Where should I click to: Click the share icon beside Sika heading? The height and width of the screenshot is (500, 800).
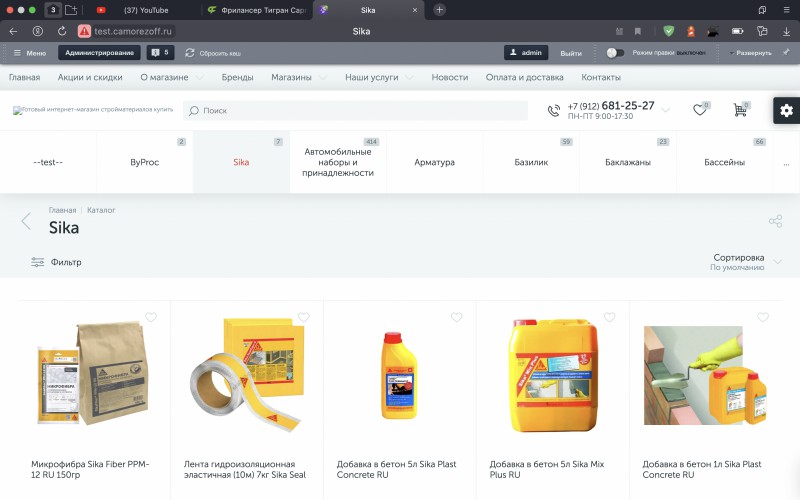(x=776, y=221)
